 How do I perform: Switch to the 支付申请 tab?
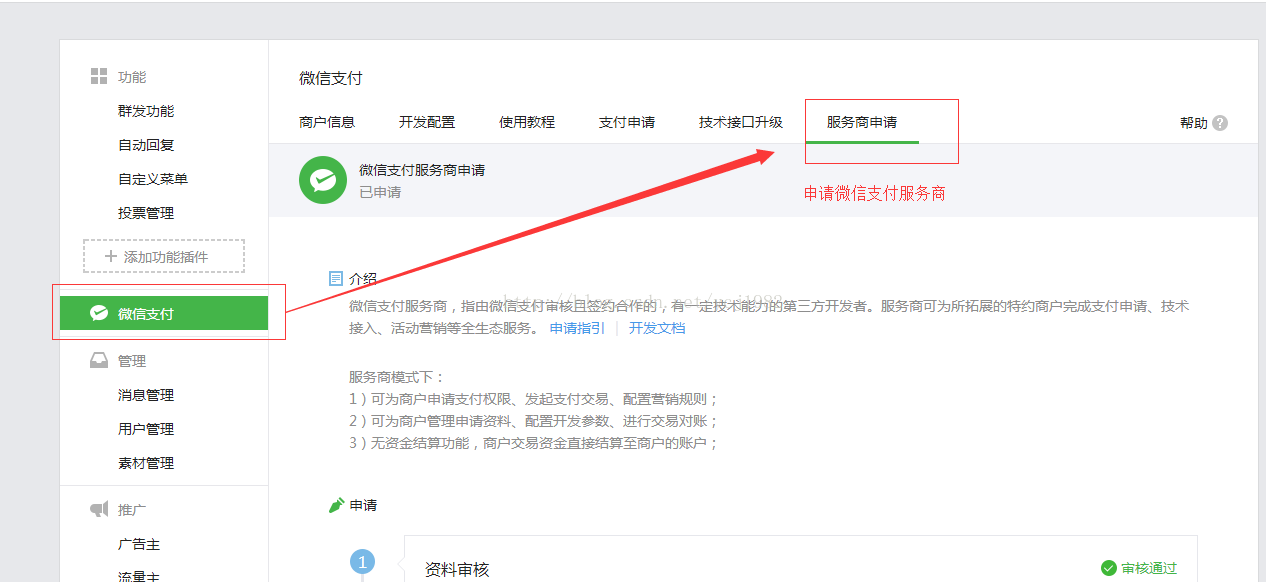click(627, 122)
